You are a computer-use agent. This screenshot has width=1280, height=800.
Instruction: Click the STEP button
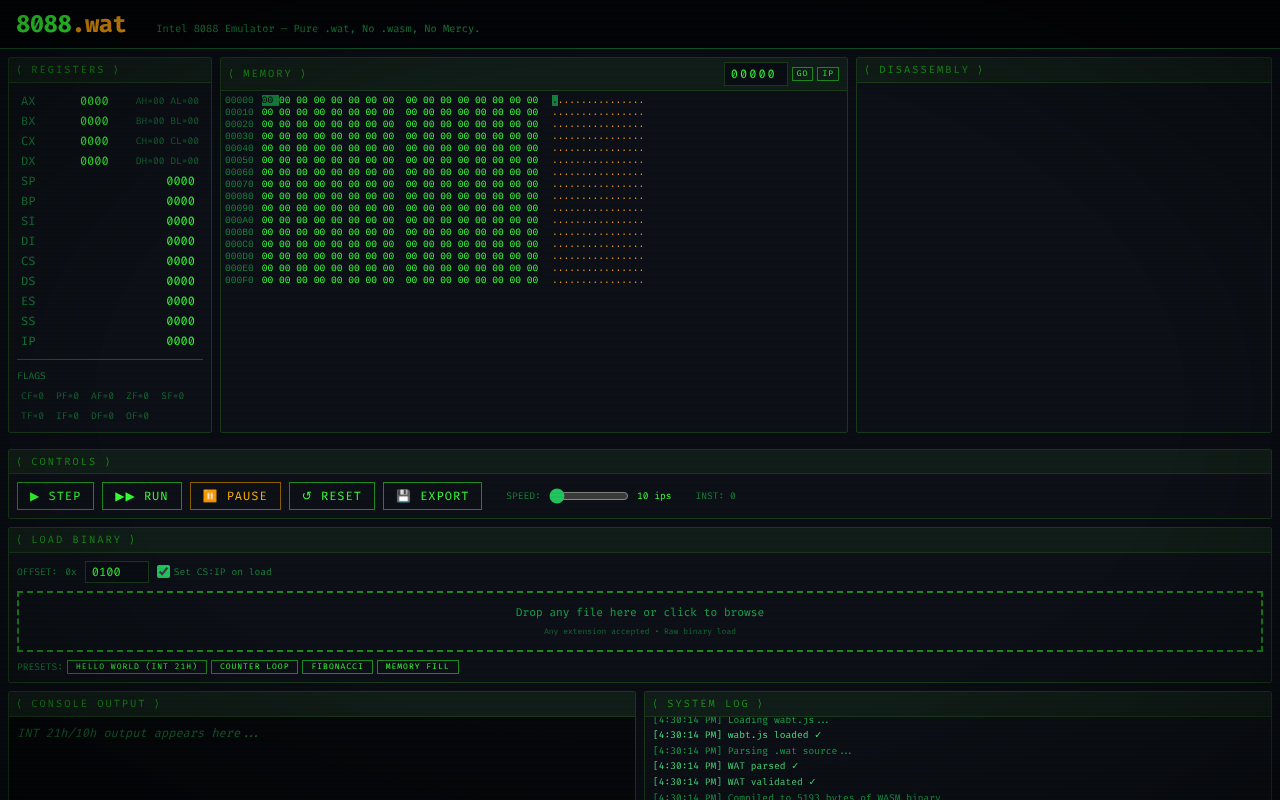55,496
